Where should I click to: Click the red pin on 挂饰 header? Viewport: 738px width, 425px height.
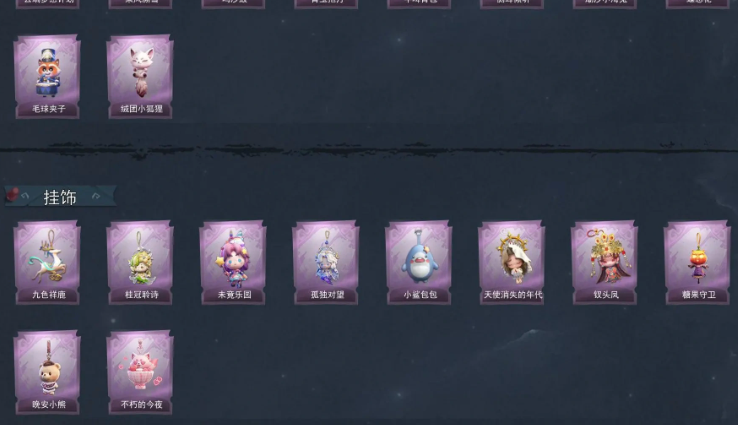click(x=13, y=193)
